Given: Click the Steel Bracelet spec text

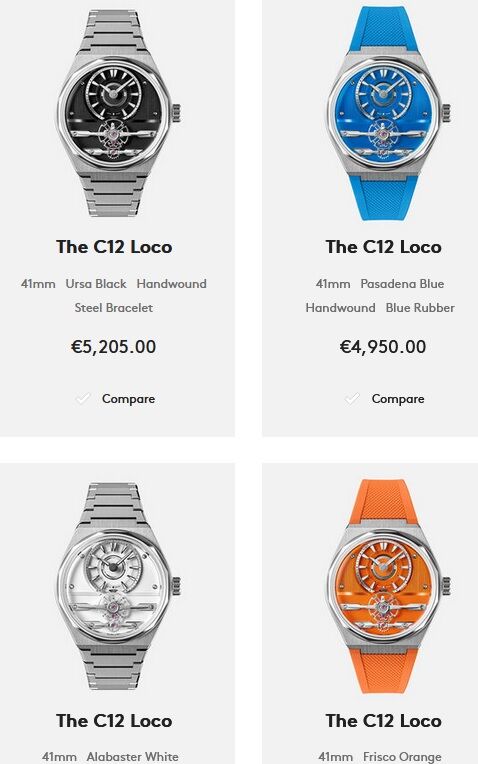Looking at the screenshot, I should click(x=114, y=308).
